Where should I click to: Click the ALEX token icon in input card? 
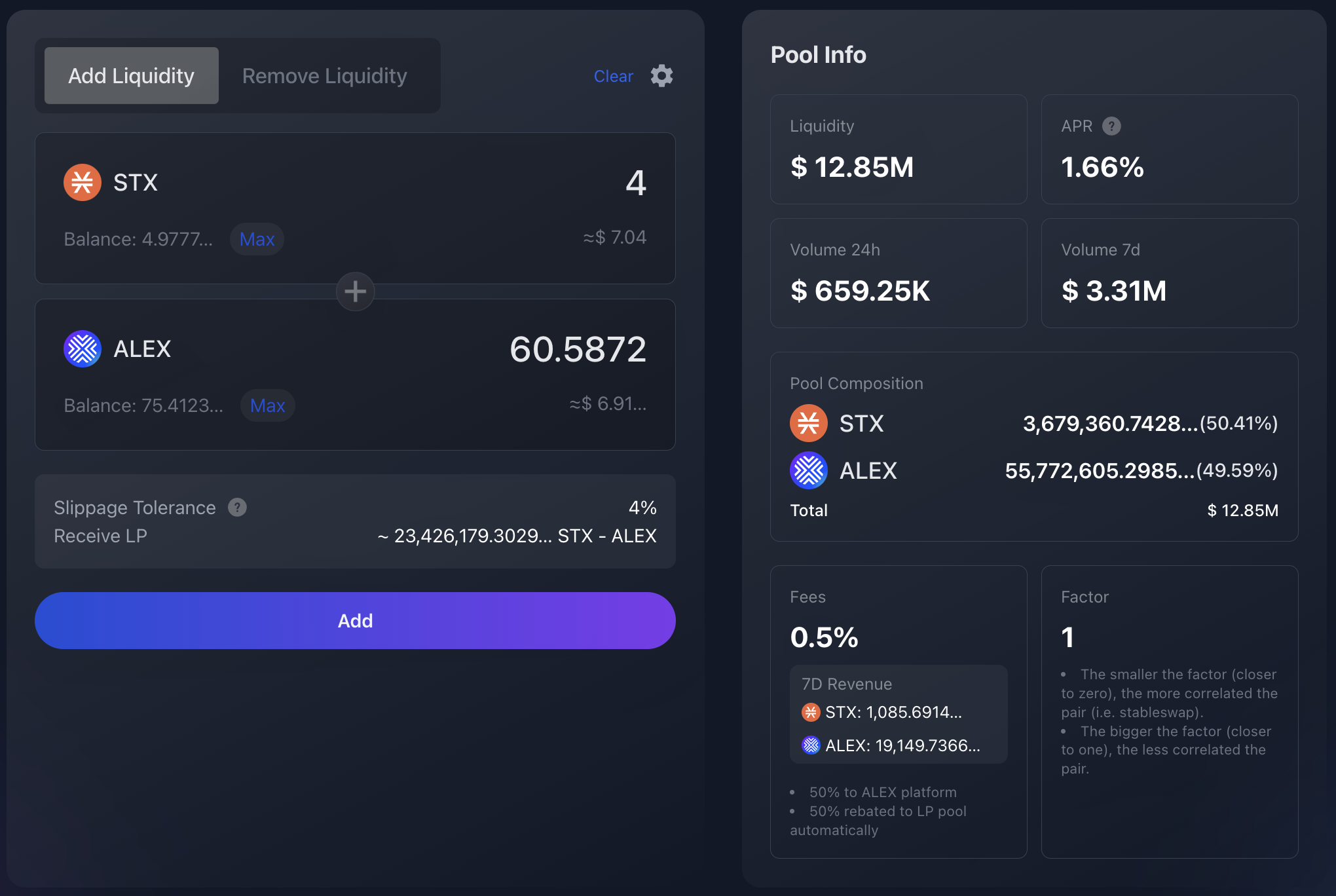click(83, 348)
